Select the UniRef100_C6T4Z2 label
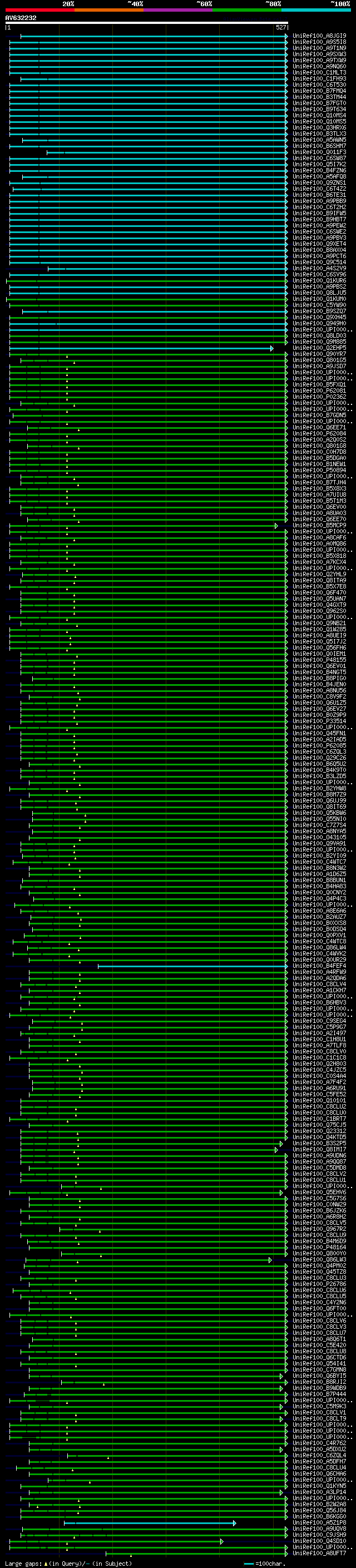The height and width of the screenshot is (1568, 356). (319, 189)
